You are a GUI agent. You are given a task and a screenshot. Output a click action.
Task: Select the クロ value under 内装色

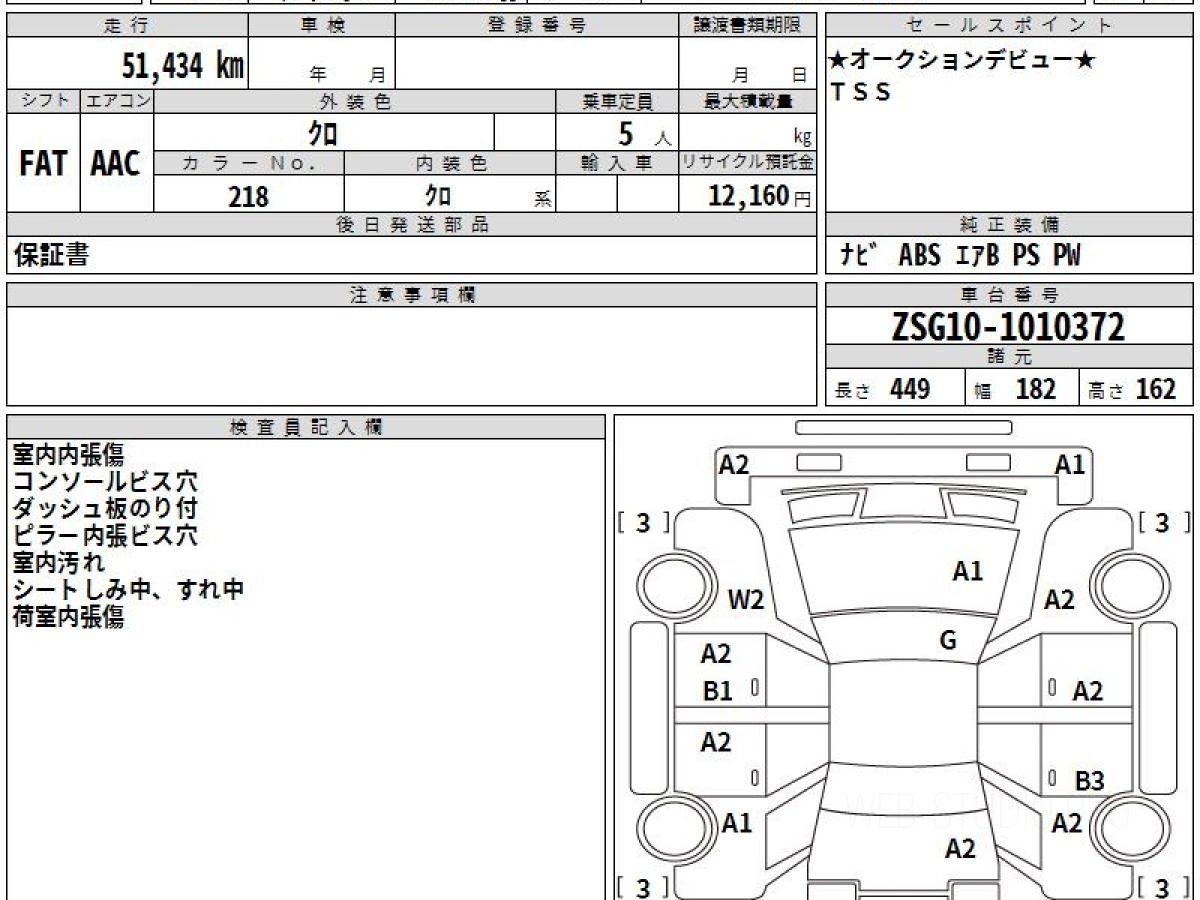point(438,195)
